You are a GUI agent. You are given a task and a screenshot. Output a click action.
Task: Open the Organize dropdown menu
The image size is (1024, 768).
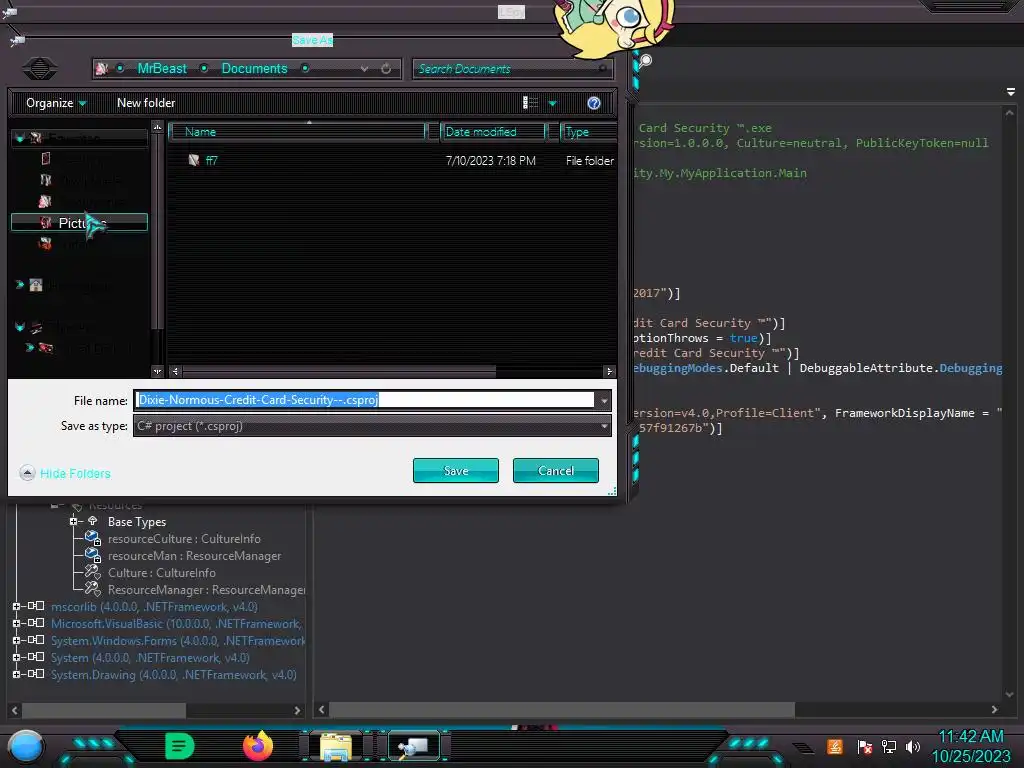(x=56, y=103)
